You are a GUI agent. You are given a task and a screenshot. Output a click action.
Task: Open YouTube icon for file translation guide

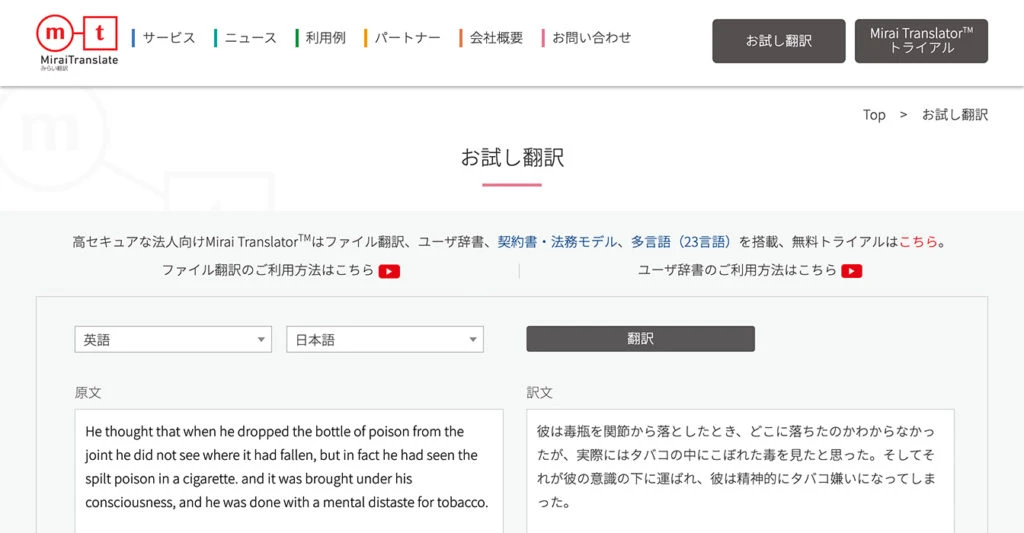tap(389, 271)
